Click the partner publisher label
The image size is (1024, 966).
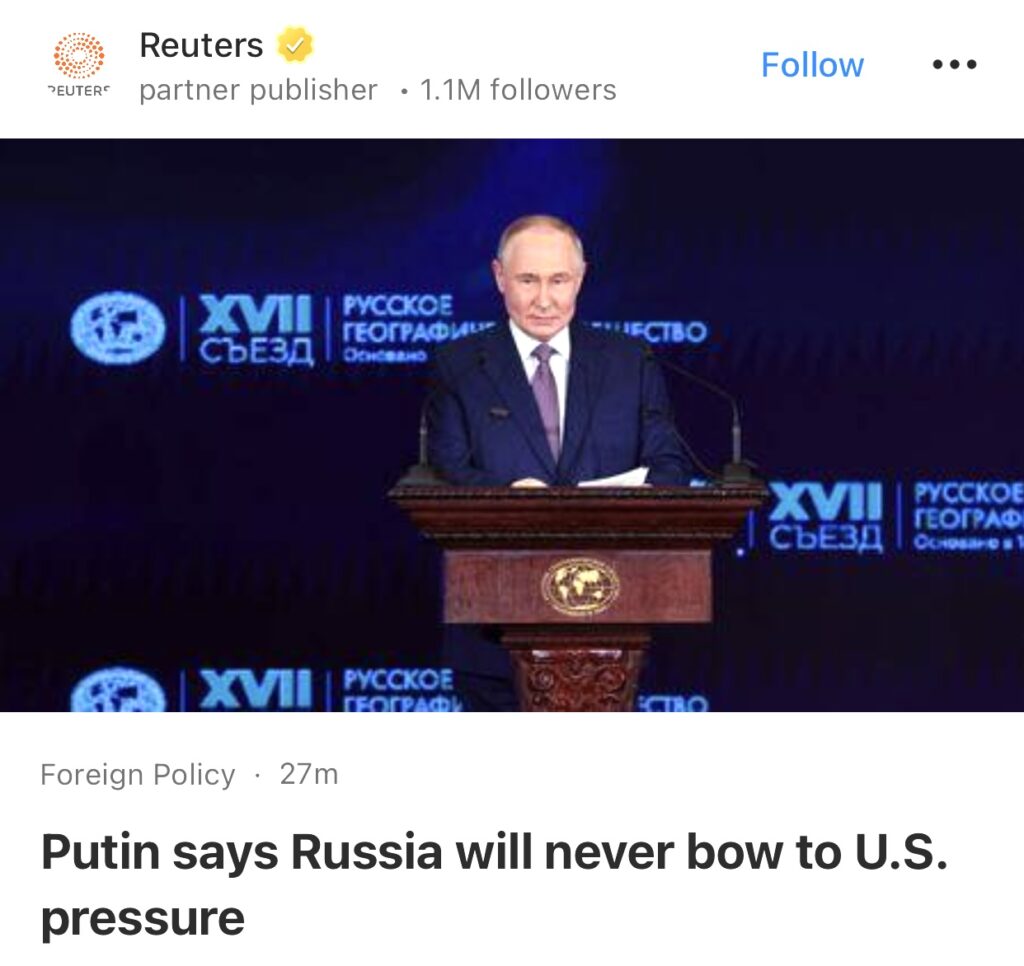[x=258, y=90]
